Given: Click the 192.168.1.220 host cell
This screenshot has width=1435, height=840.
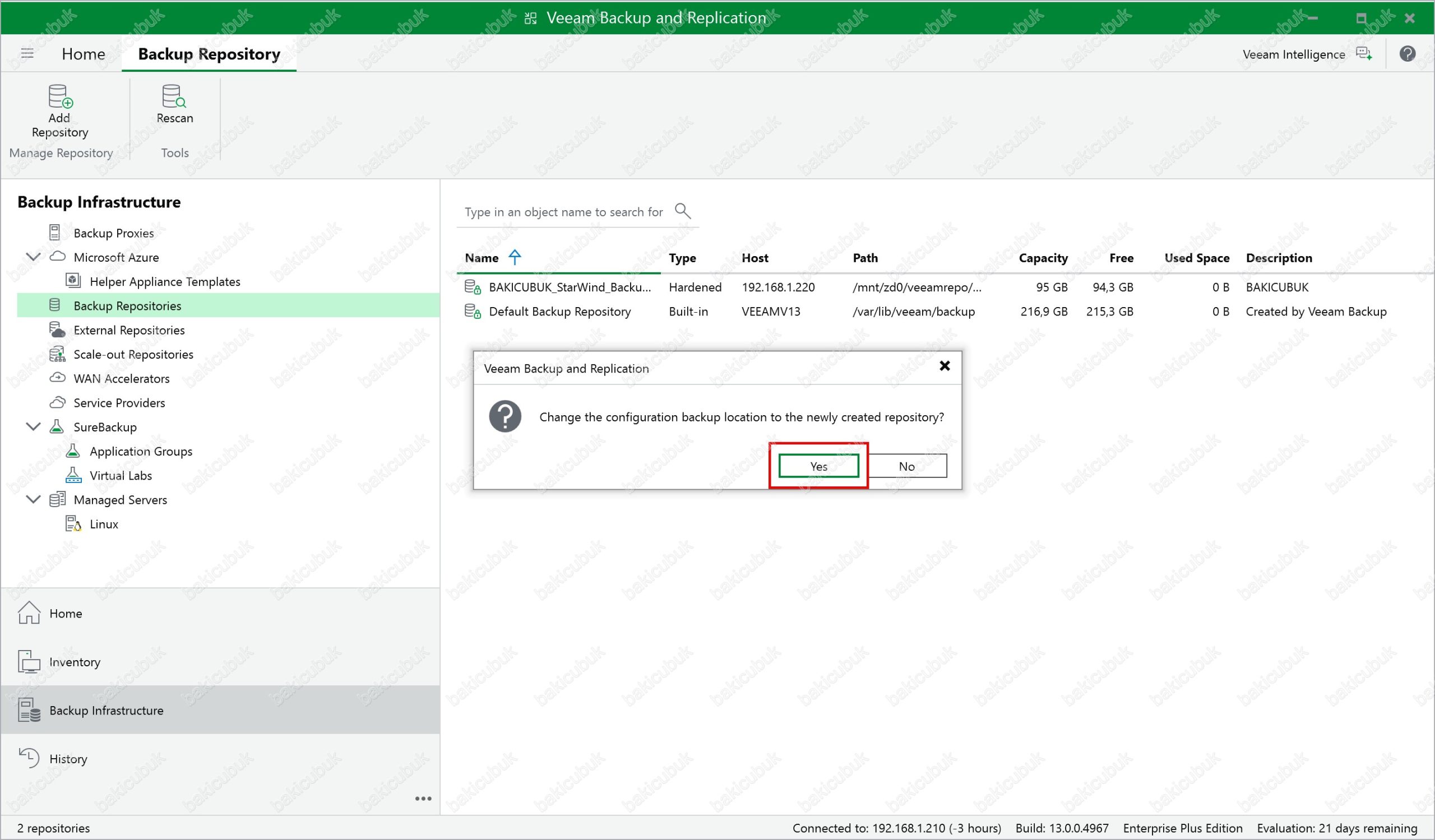Looking at the screenshot, I should click(x=778, y=287).
